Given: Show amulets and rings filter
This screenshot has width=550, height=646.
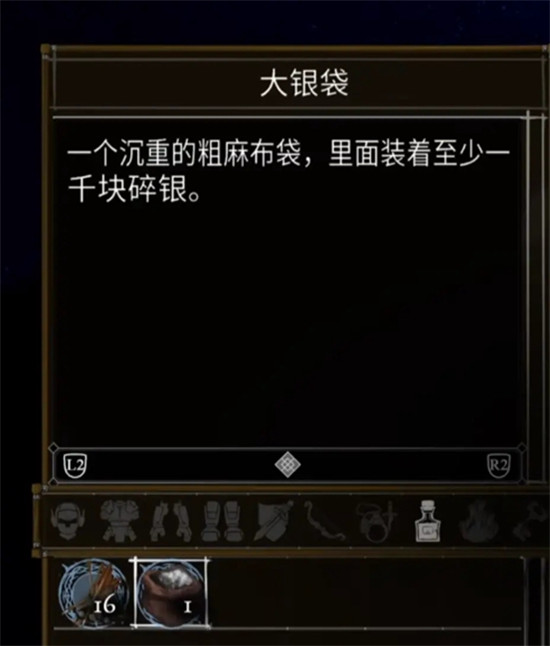Looking at the screenshot, I should click(x=376, y=521).
